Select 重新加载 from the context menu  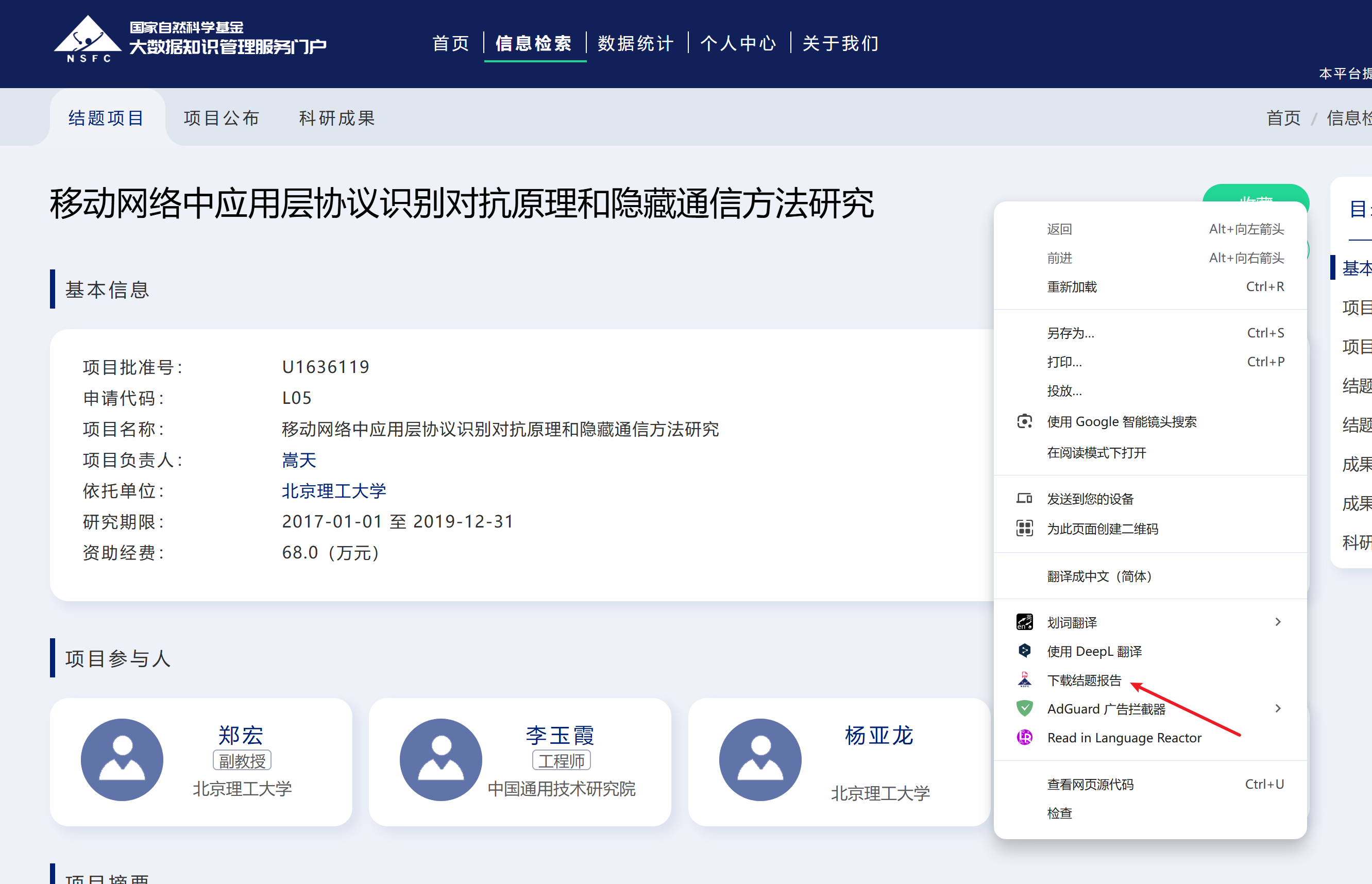[1071, 287]
